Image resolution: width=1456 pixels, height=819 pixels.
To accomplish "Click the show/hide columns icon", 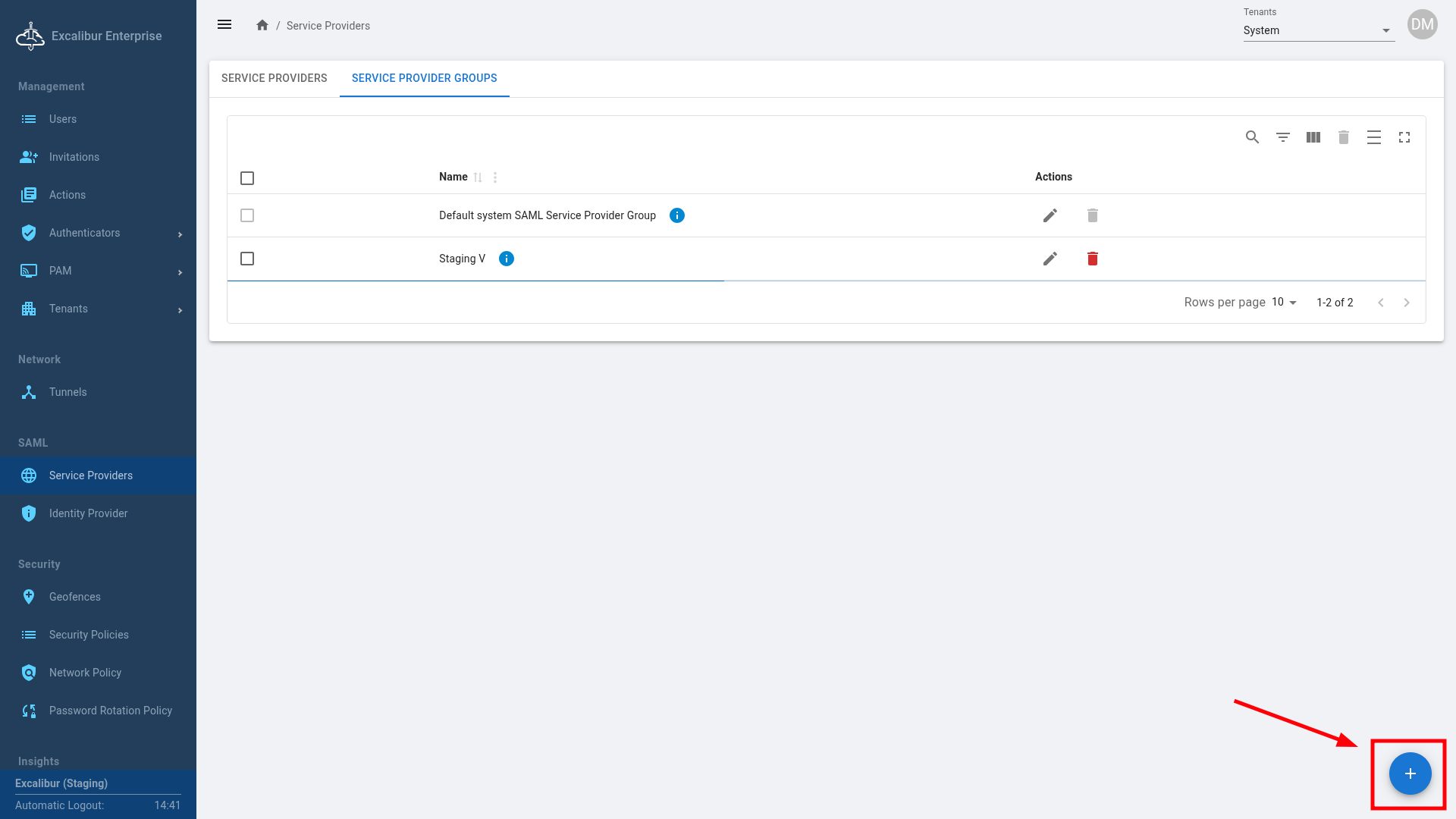I will point(1313,137).
